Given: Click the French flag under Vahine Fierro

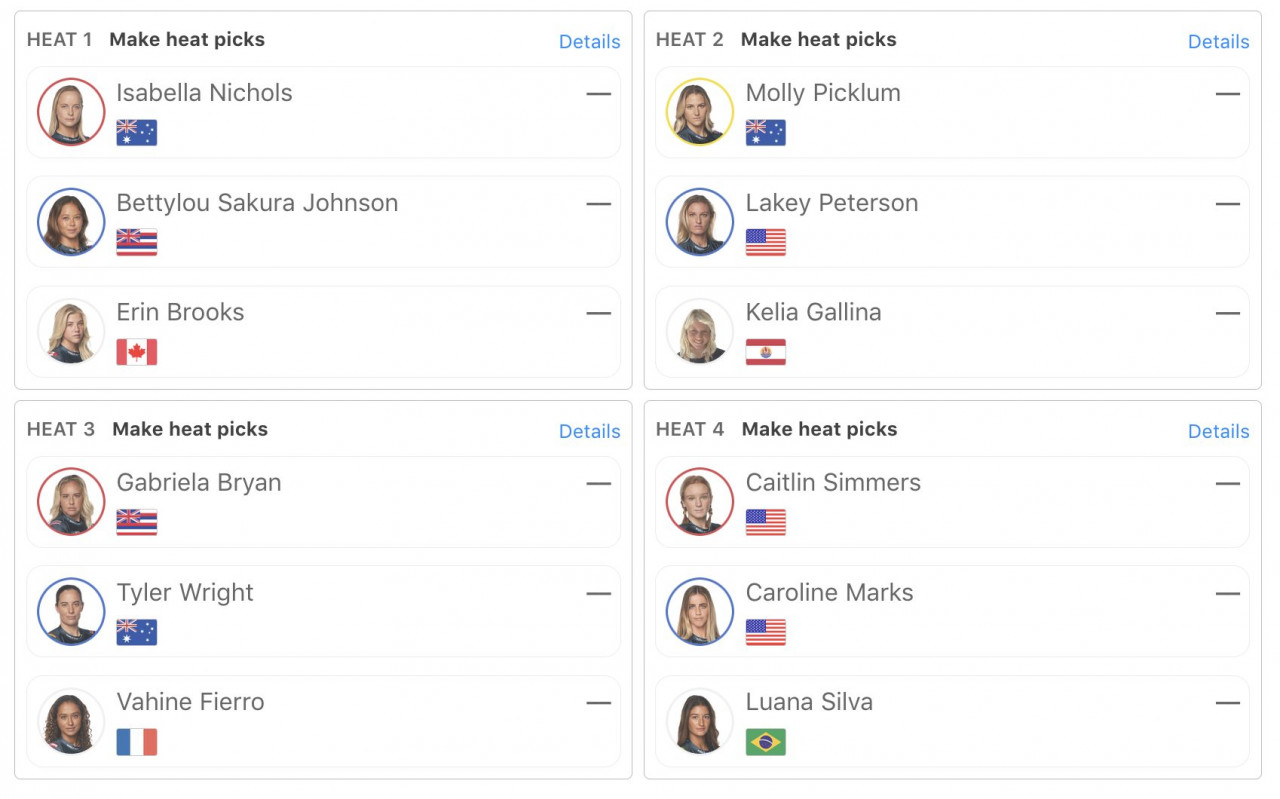Looking at the screenshot, I should tap(137, 742).
